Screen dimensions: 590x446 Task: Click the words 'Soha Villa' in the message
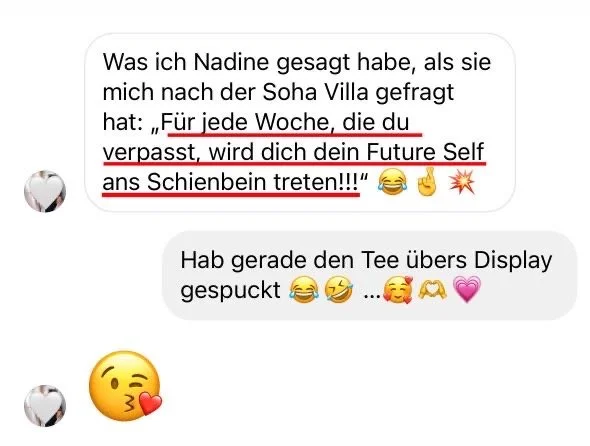(x=315, y=92)
